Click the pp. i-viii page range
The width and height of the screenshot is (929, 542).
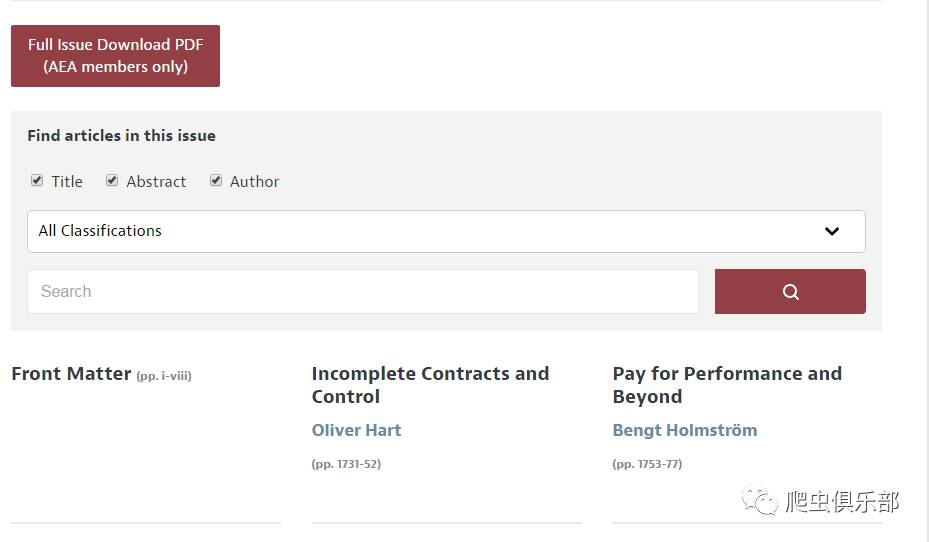coord(163,376)
